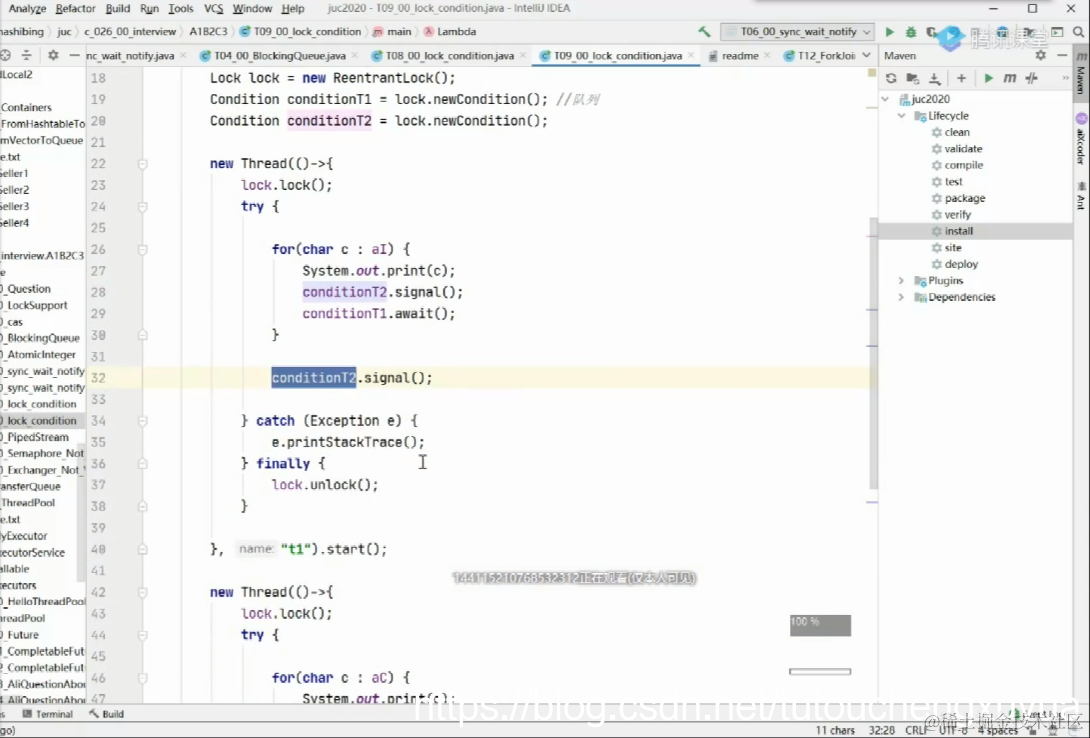This screenshot has width=1090, height=738.
Task: Hide the Project panel with minus icon
Action: [x=74, y=55]
